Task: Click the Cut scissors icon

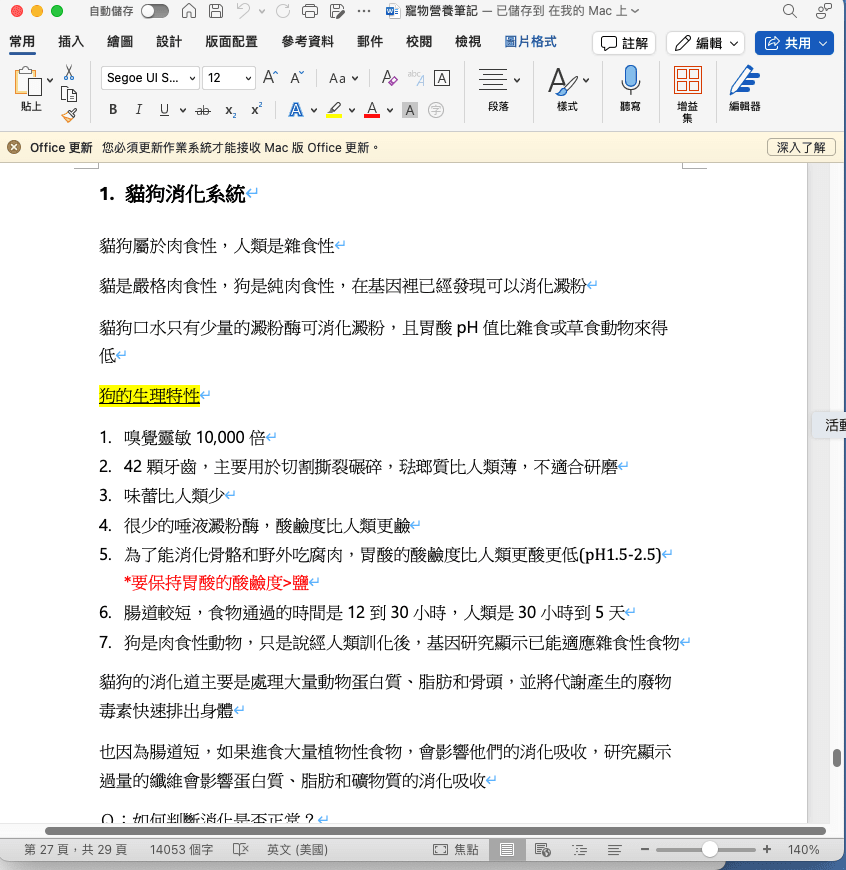Action: point(69,72)
